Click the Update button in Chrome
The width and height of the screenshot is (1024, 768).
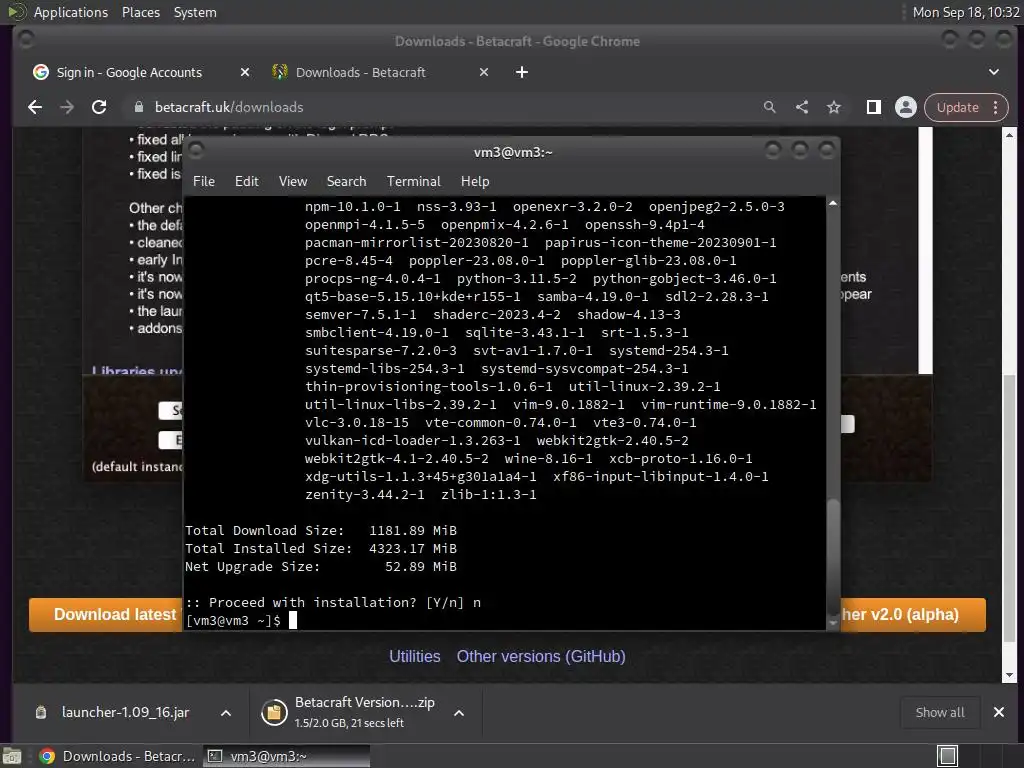coord(957,107)
